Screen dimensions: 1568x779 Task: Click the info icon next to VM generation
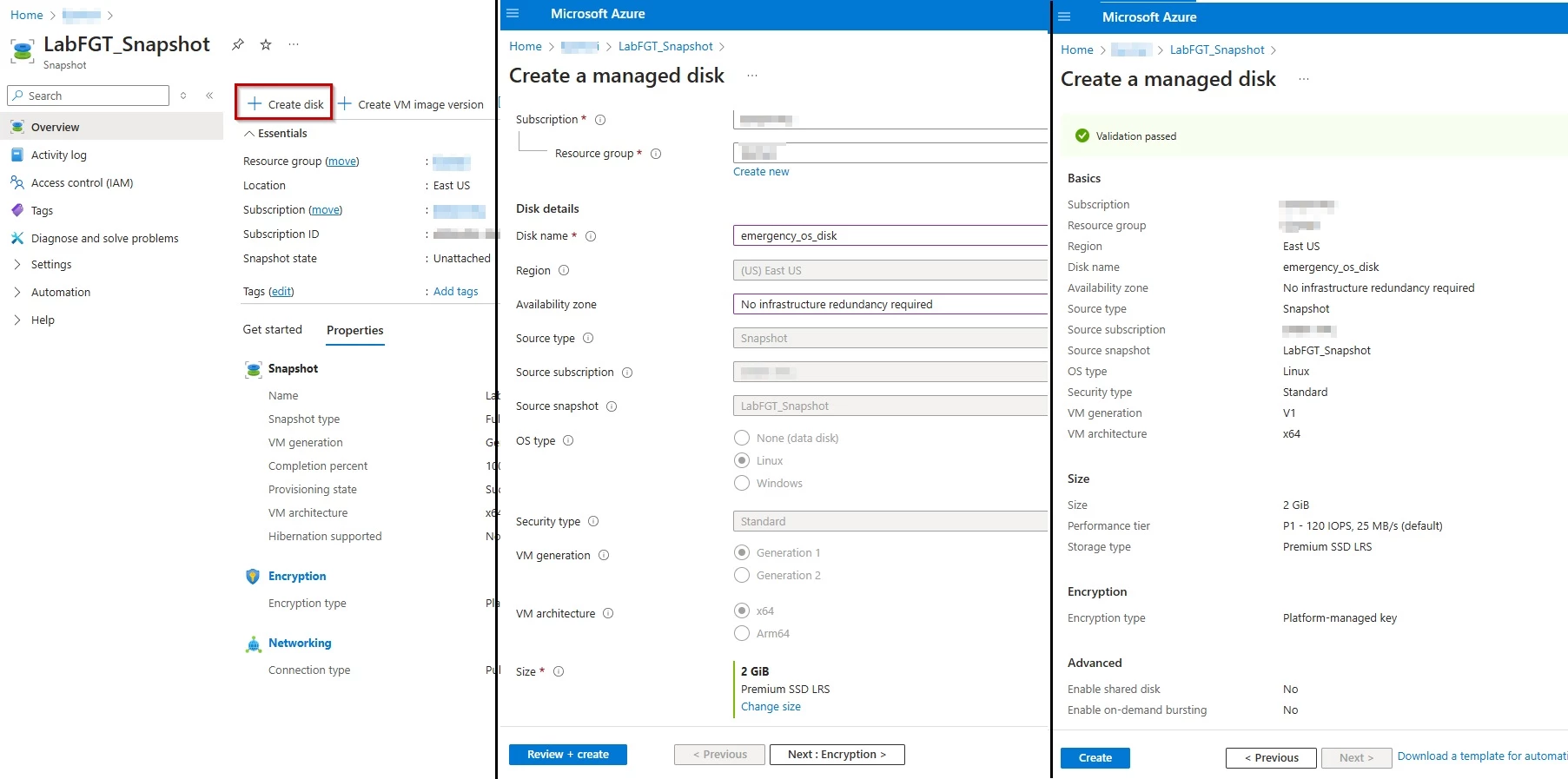pyautogui.click(x=604, y=555)
